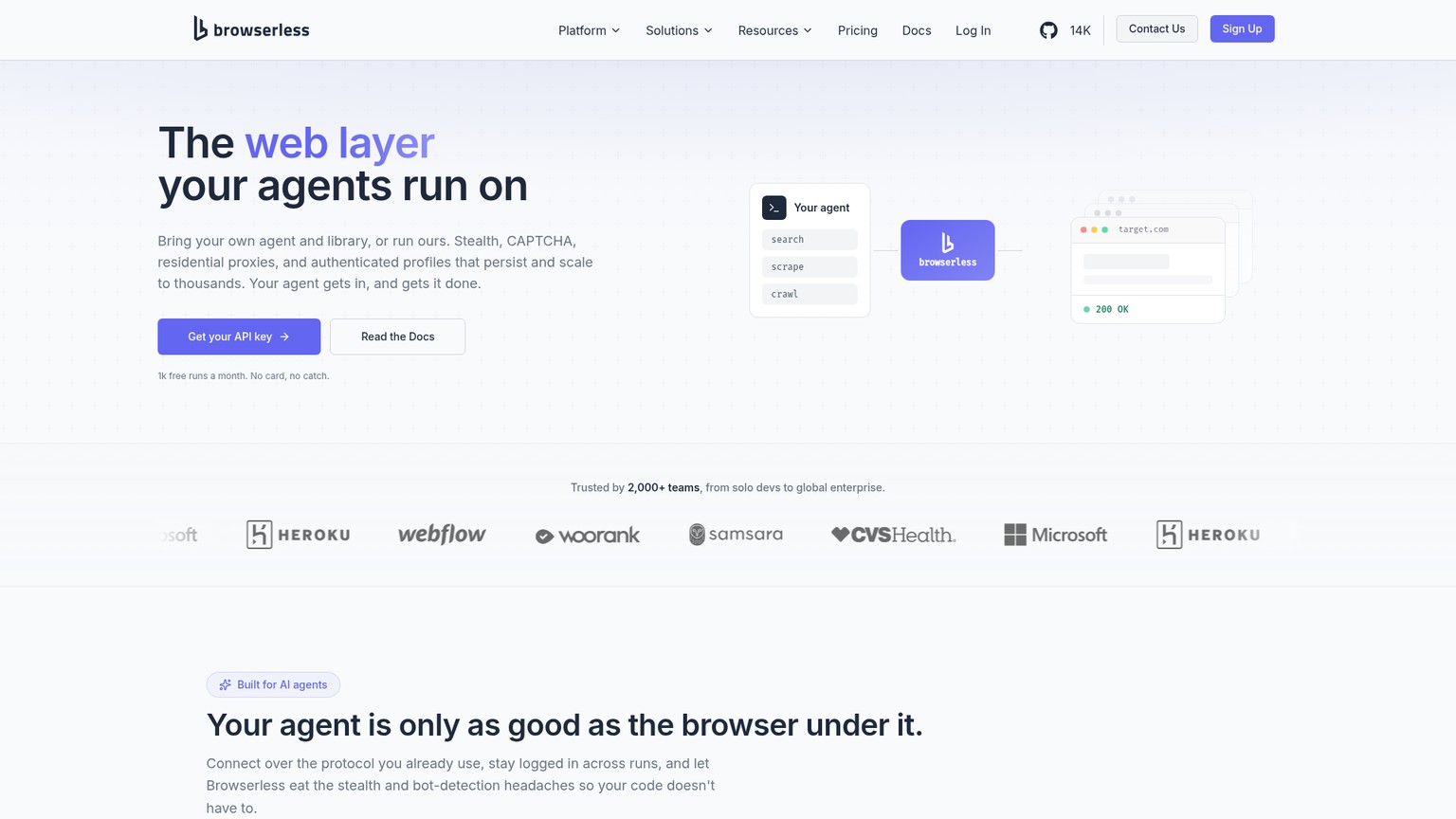The height and width of the screenshot is (819, 1456).
Task: Open the Docs nav link
Action: click(x=917, y=30)
